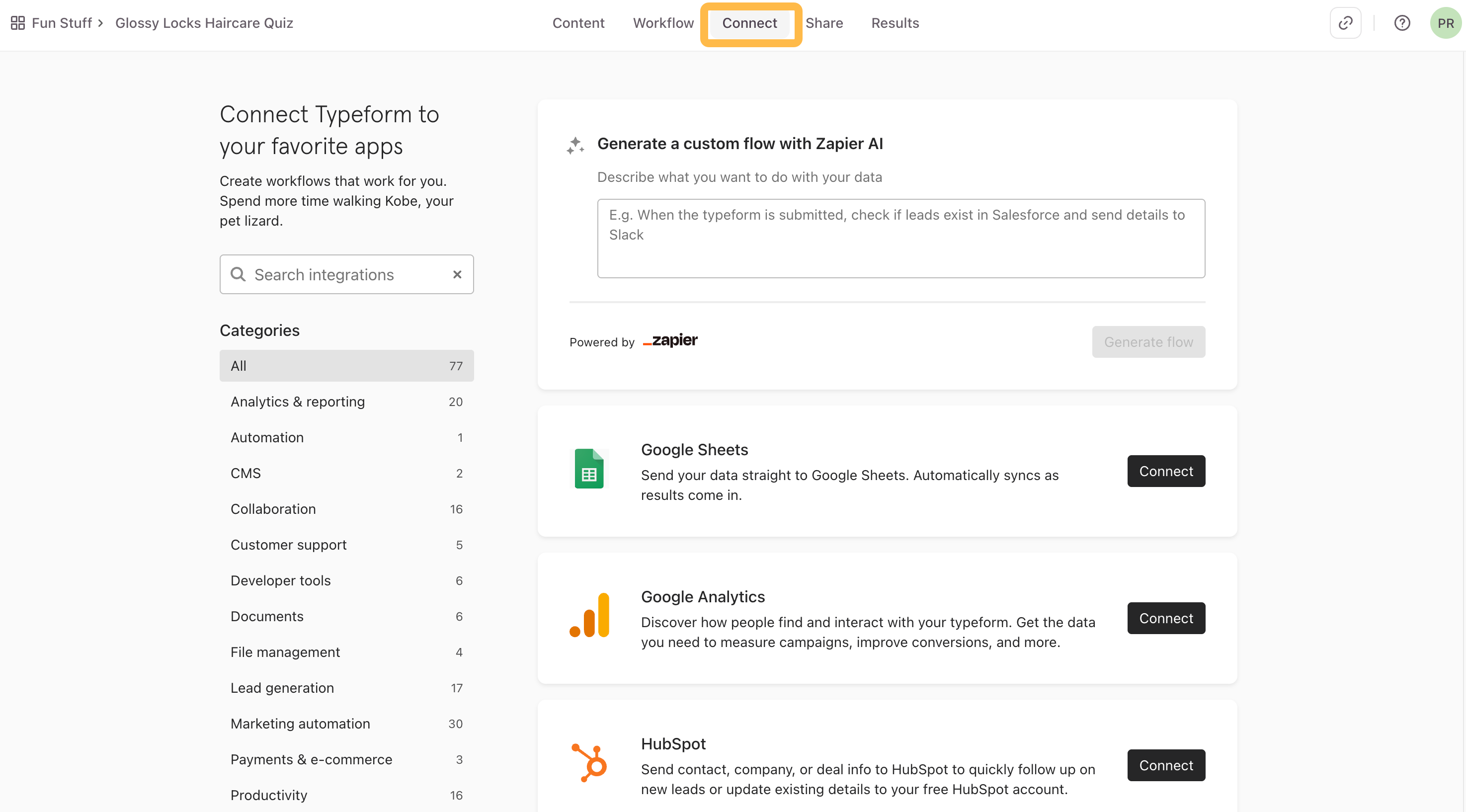Screen dimensions: 1466x812
Task: Click the Google Sheets title
Action: coord(694,450)
